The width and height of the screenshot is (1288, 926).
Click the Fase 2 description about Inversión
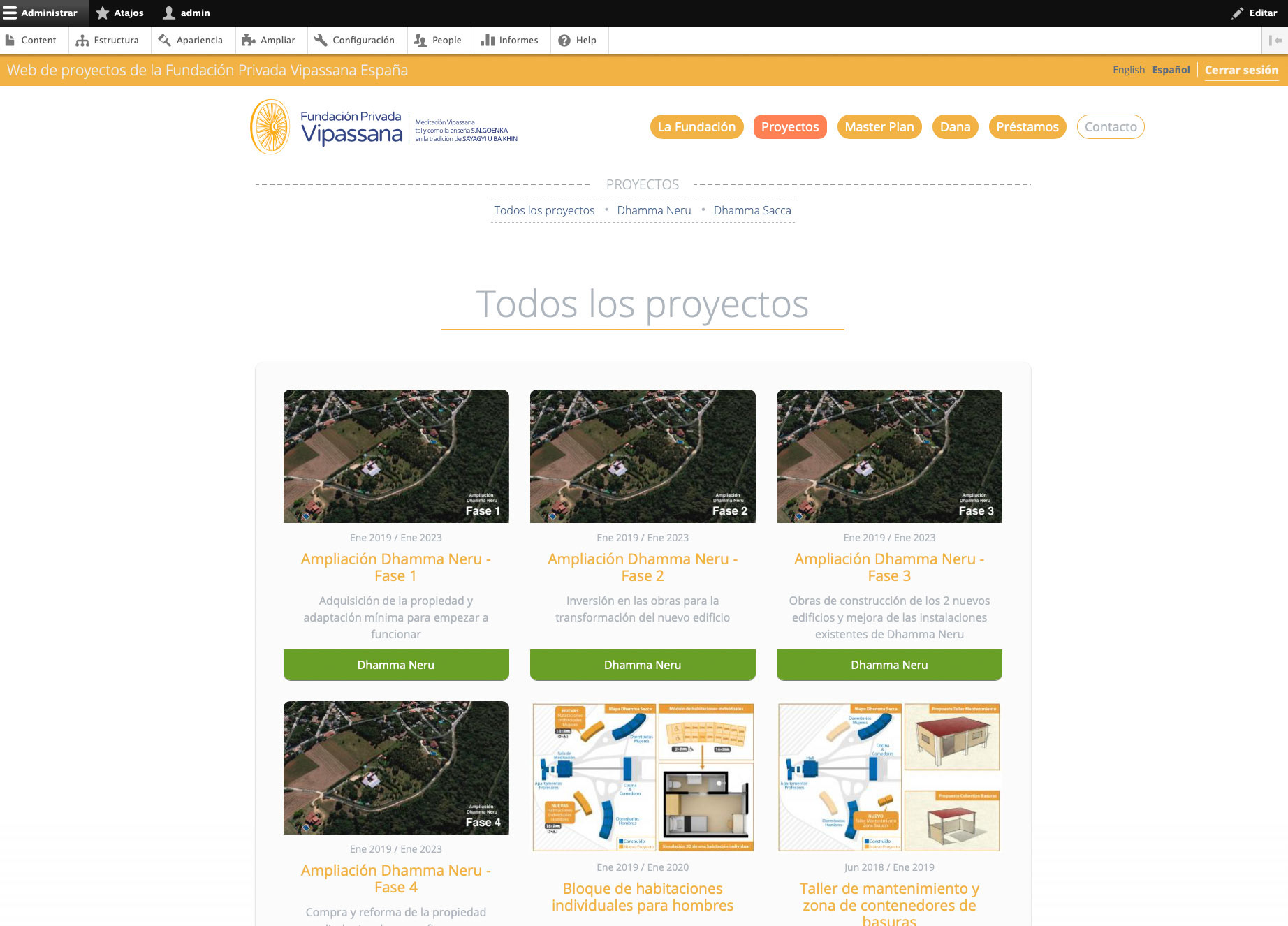coord(643,609)
